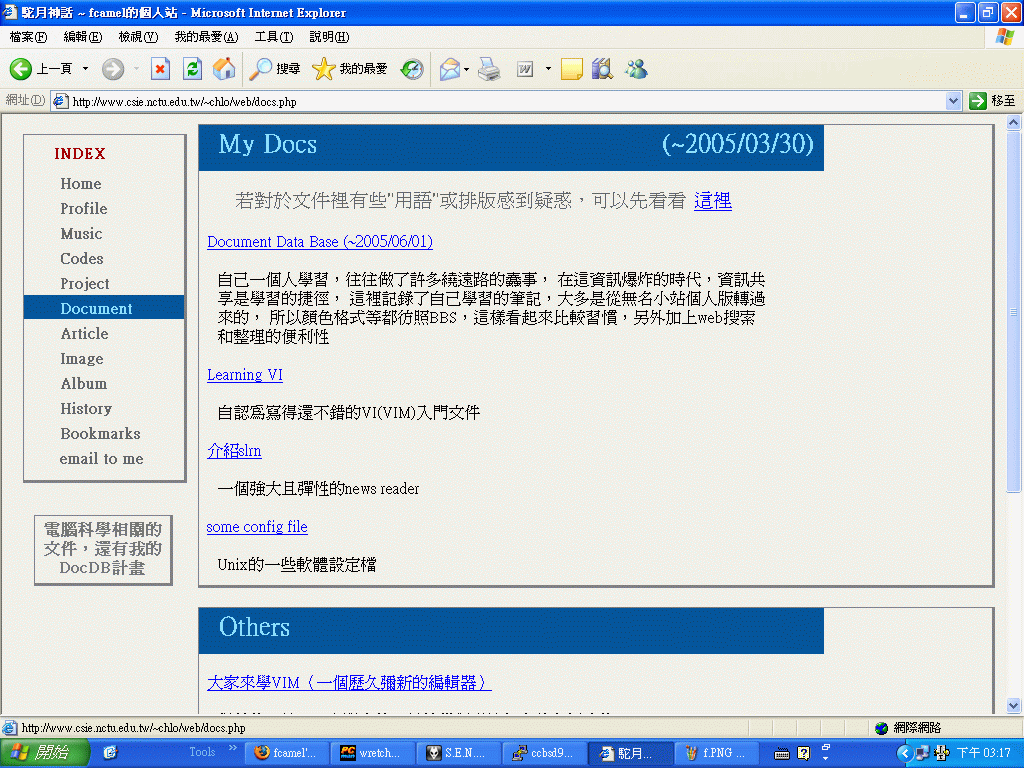Viewport: 1024px width, 768px height.
Task: Click the Stop loading icon
Action: tap(160, 69)
